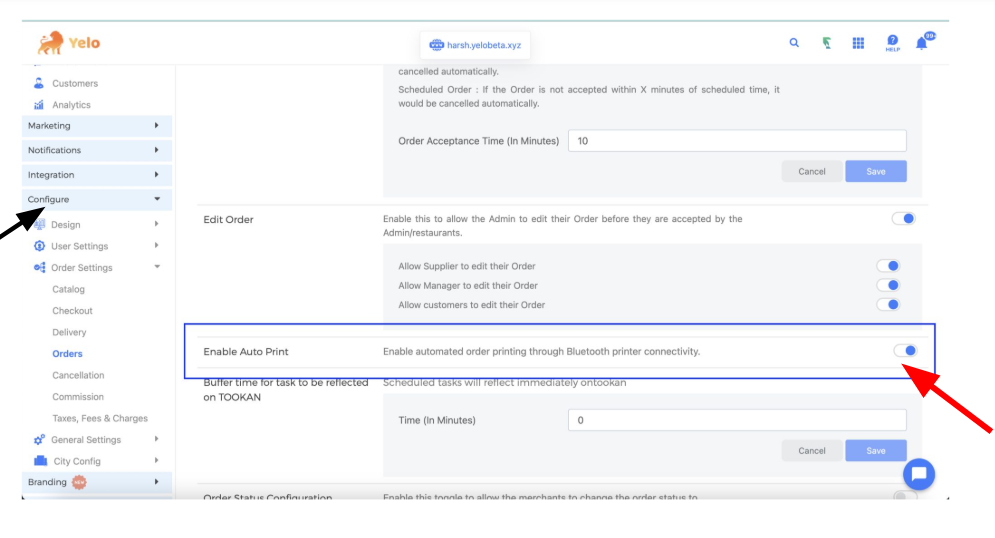Open the Help icon in header
Viewport: 995px width, 538px height.
(892, 43)
